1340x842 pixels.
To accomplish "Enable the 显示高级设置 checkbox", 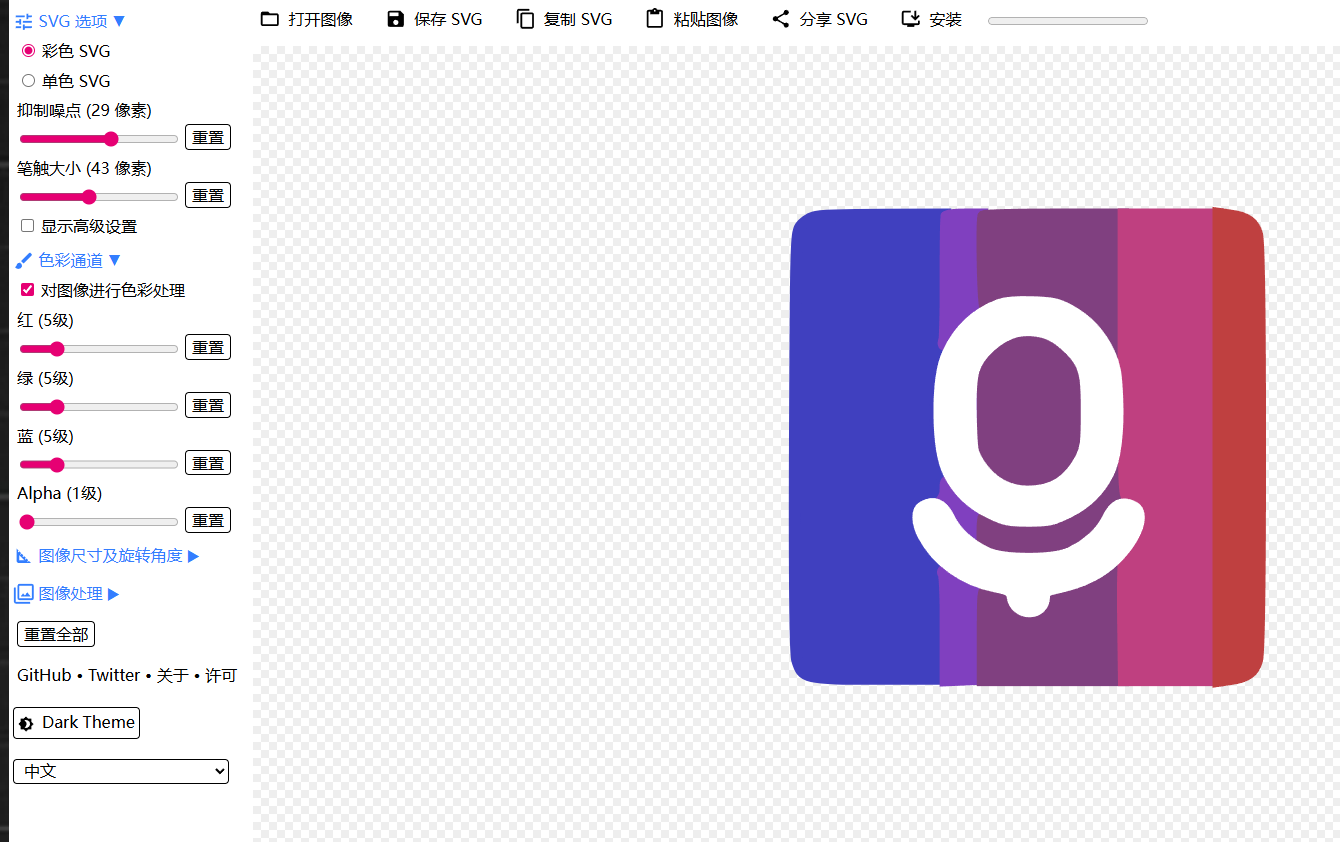I will point(28,226).
